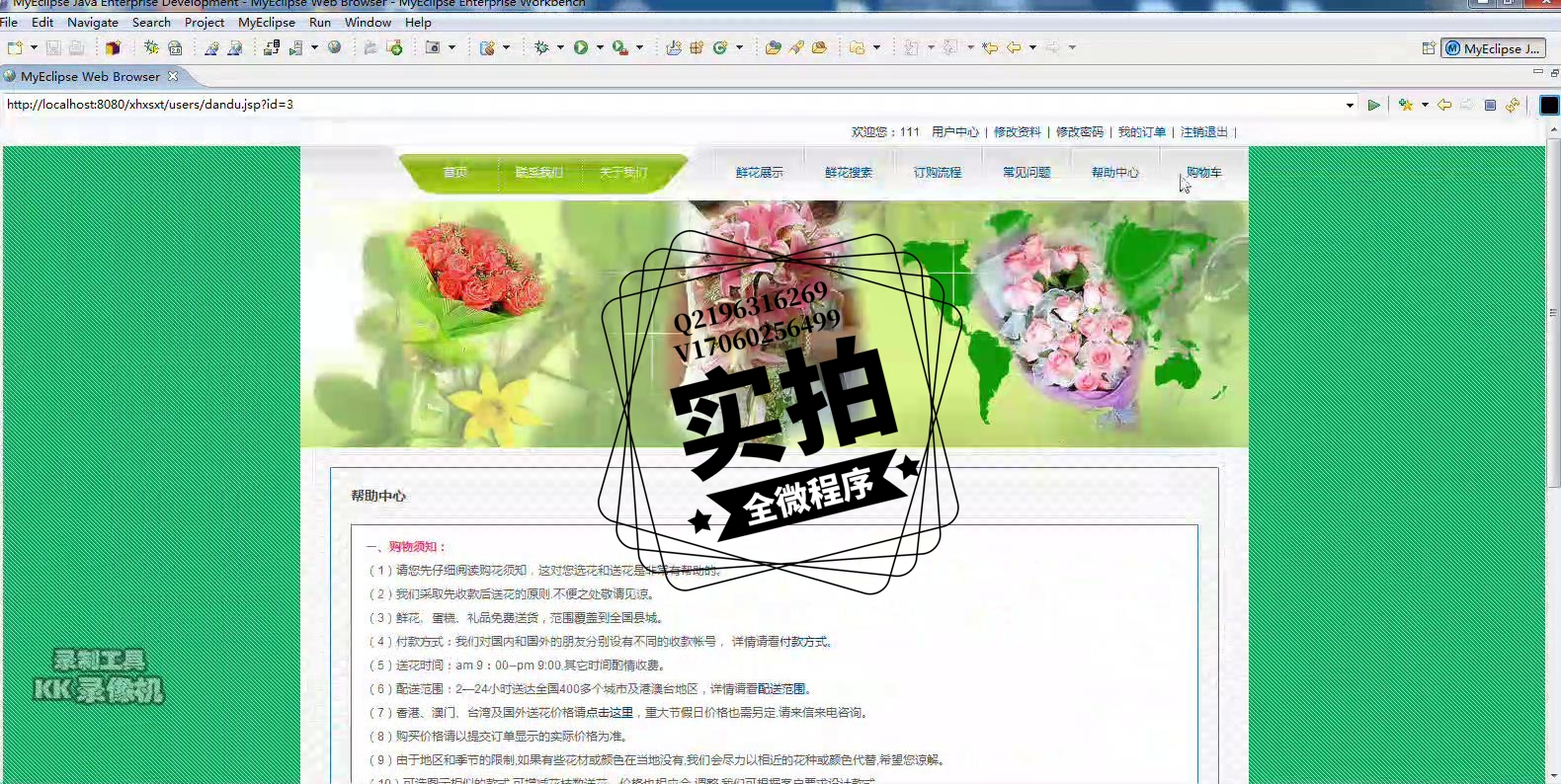Open the Navigate menu
This screenshot has width=1561, height=784.
tap(93, 22)
